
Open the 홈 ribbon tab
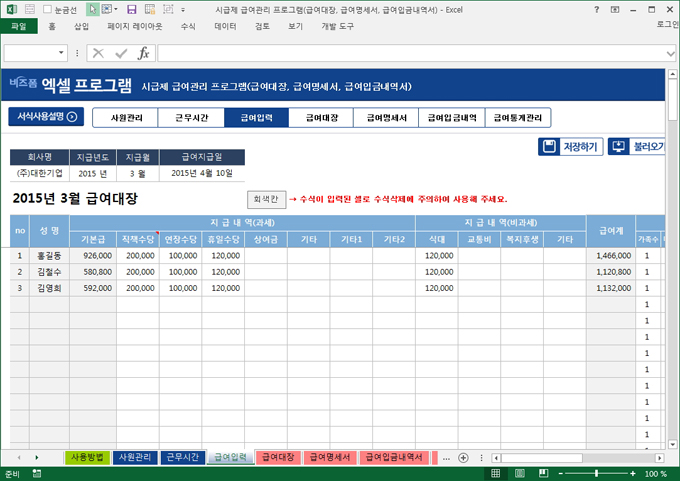pyautogui.click(x=52, y=26)
